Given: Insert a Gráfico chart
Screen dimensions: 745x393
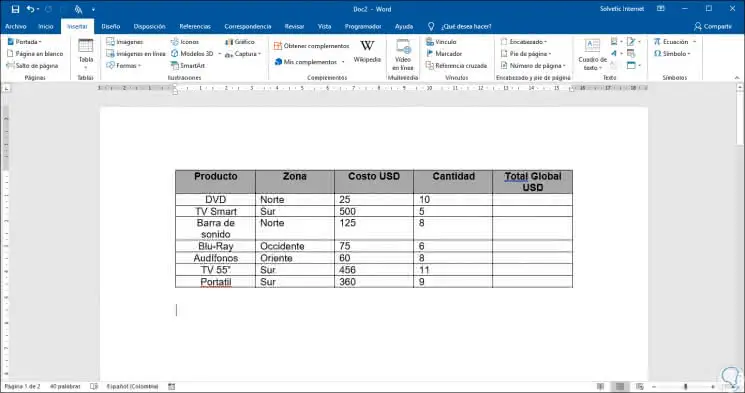Looking at the screenshot, I should pyautogui.click(x=240, y=42).
